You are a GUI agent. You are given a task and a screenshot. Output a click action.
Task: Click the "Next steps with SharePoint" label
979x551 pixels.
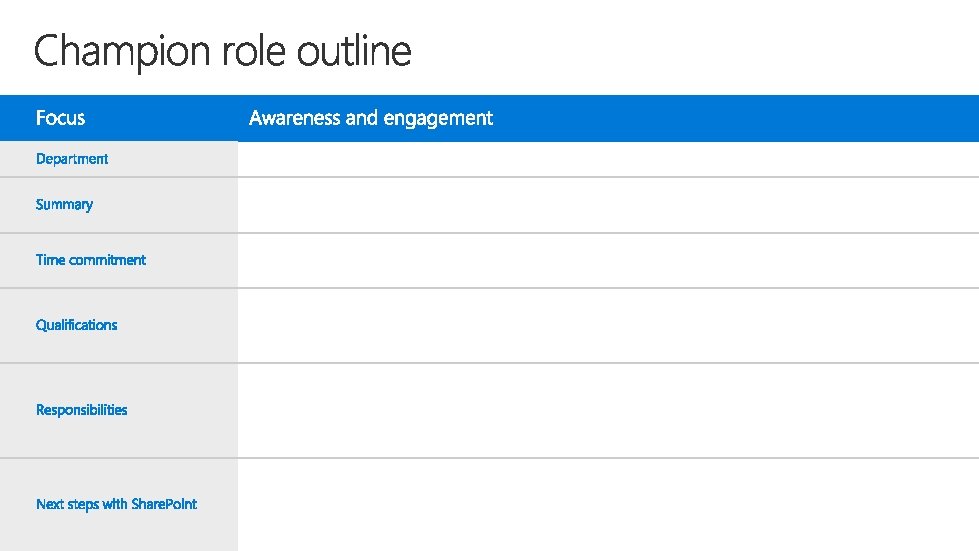[116, 504]
